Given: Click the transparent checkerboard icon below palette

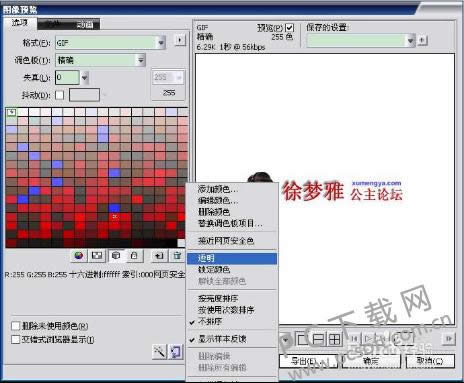Looking at the screenshot, I should (97, 256).
